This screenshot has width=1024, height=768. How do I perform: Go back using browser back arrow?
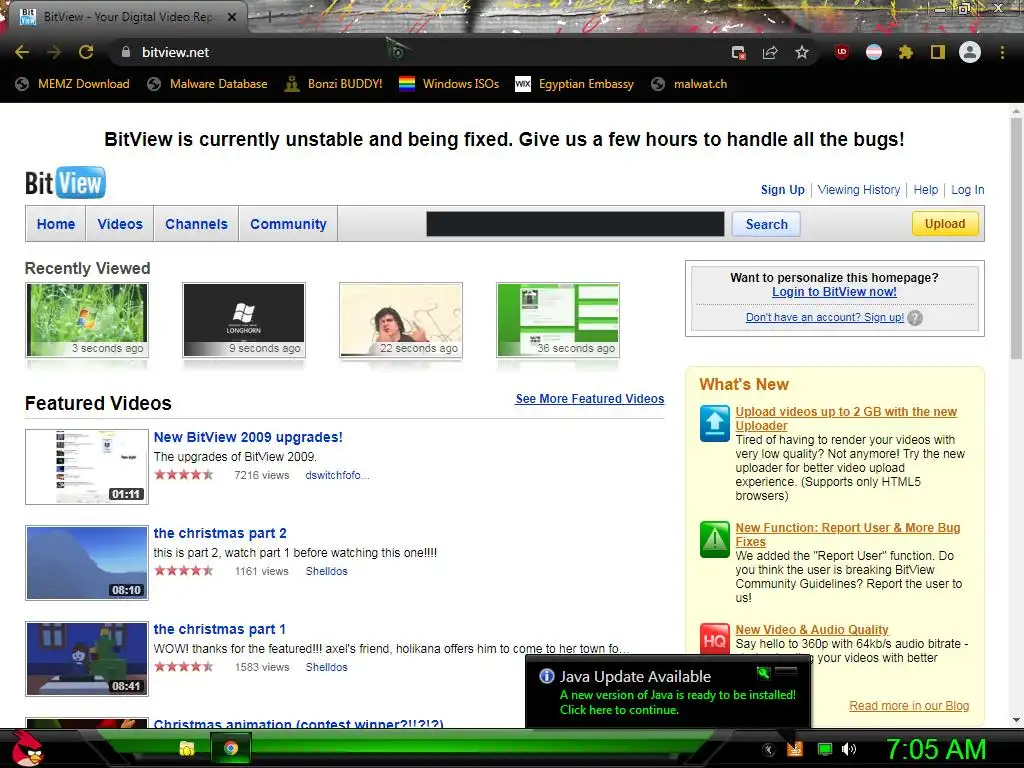pos(22,52)
